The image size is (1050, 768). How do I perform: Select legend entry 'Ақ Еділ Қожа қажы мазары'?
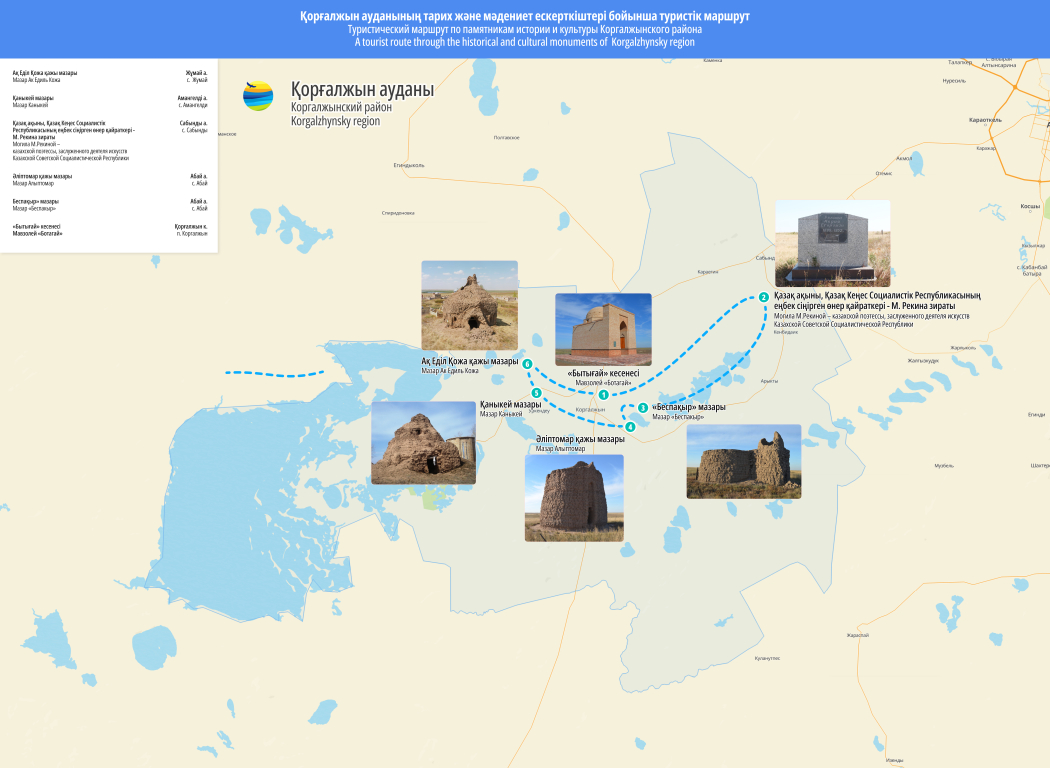45,72
